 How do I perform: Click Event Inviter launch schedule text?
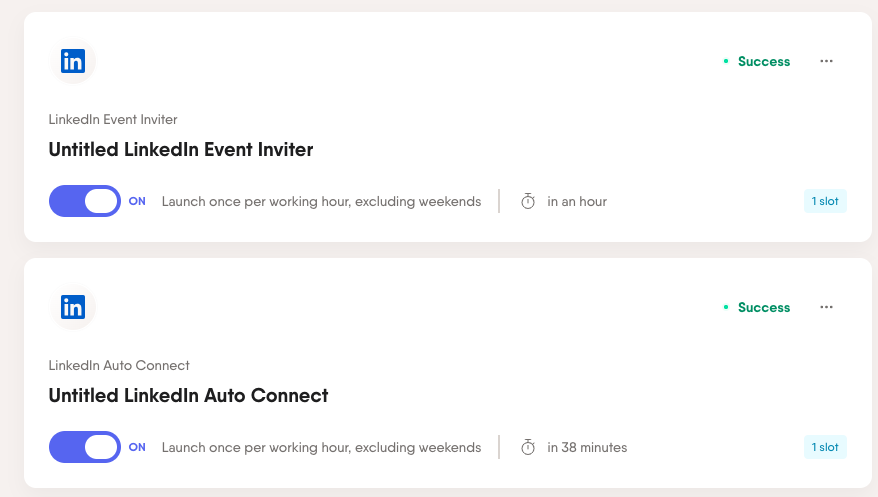321,202
